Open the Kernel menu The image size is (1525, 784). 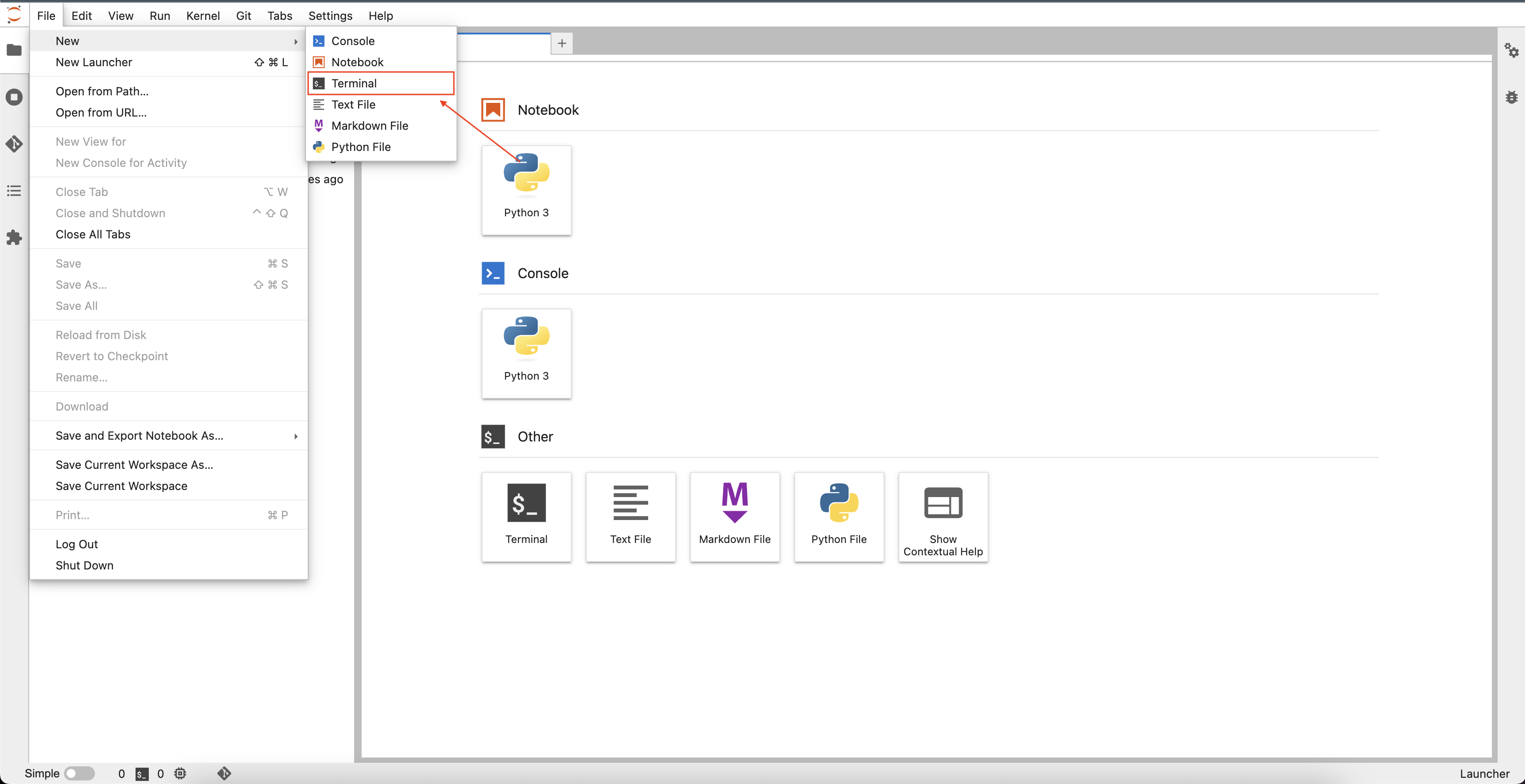203,15
